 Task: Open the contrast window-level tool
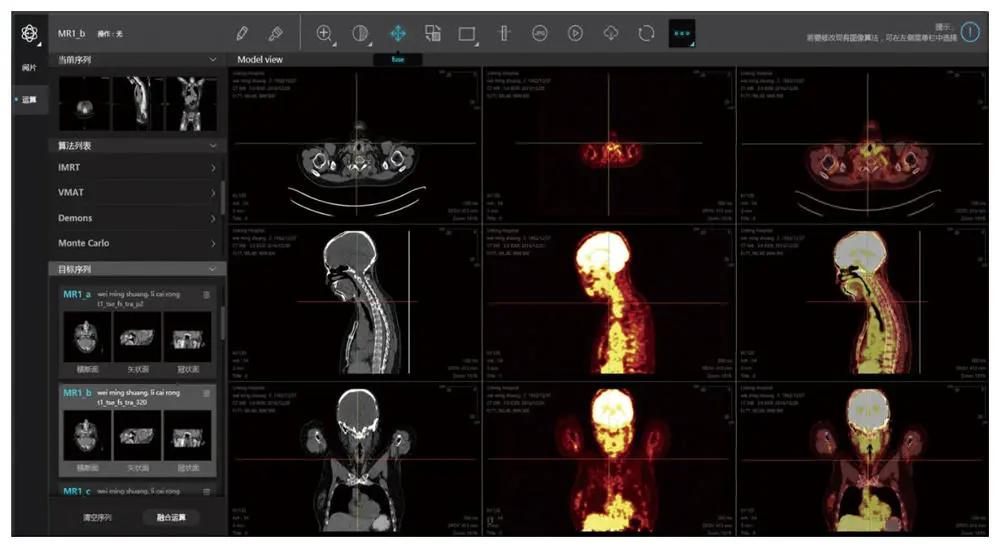click(361, 33)
